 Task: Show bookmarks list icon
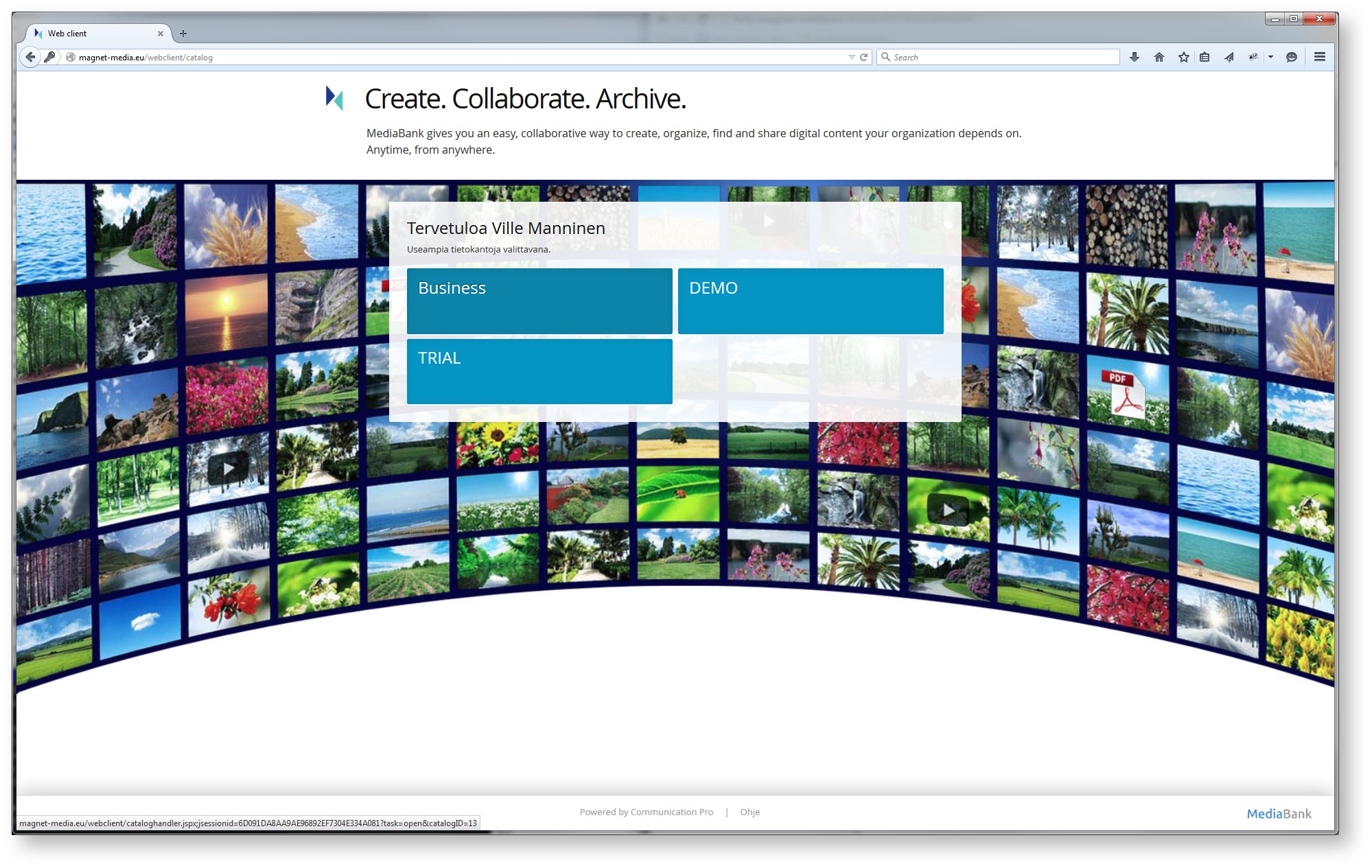click(1205, 57)
